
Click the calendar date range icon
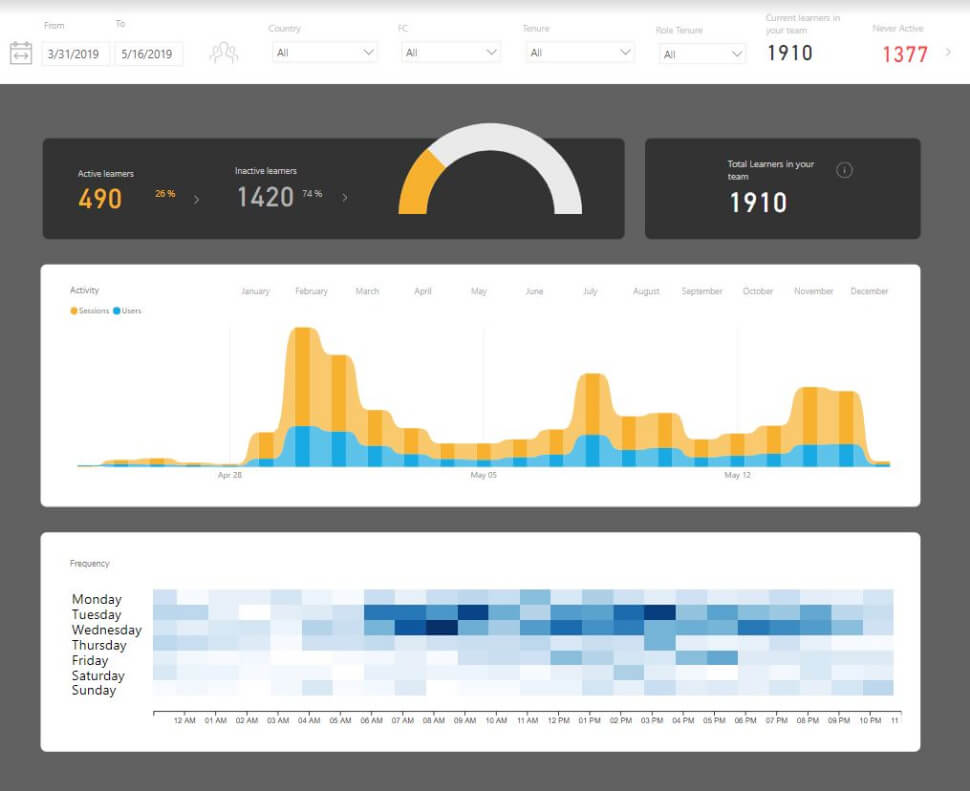point(21,53)
